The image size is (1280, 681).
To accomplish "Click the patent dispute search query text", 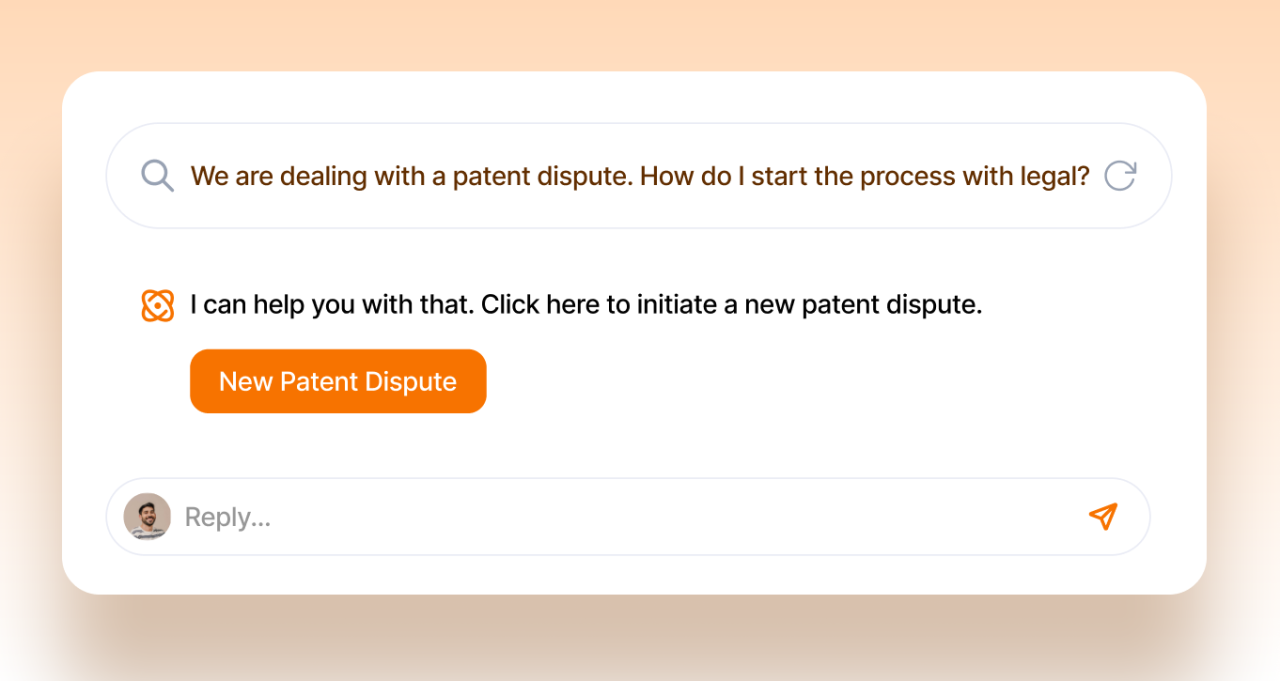I will tap(639, 177).
